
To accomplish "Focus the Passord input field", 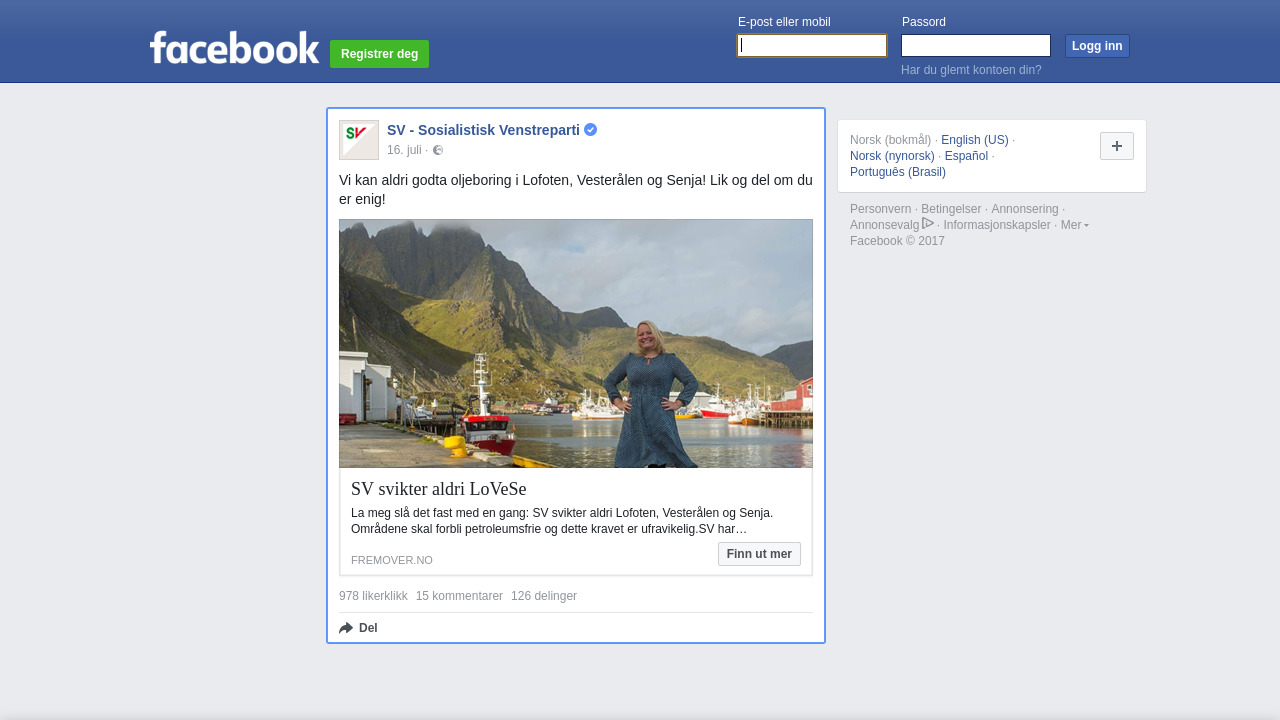I will pyautogui.click(x=976, y=46).
